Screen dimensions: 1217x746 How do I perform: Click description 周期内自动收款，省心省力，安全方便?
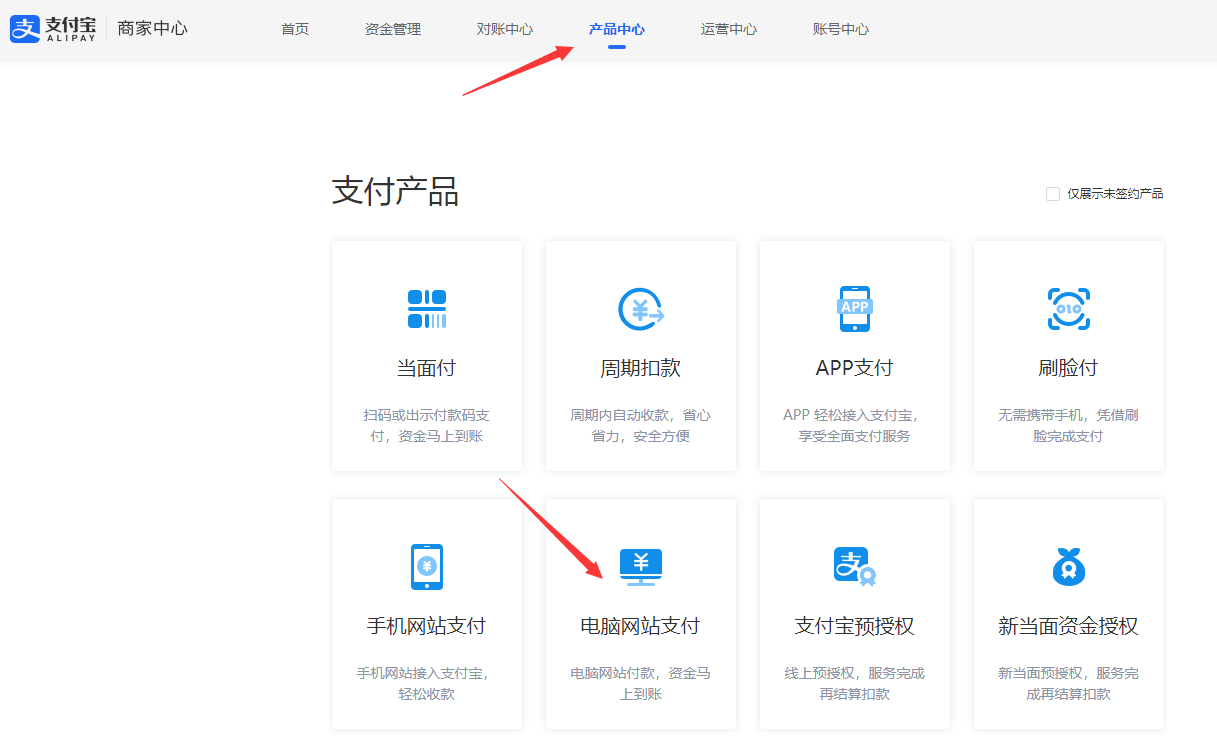641,425
